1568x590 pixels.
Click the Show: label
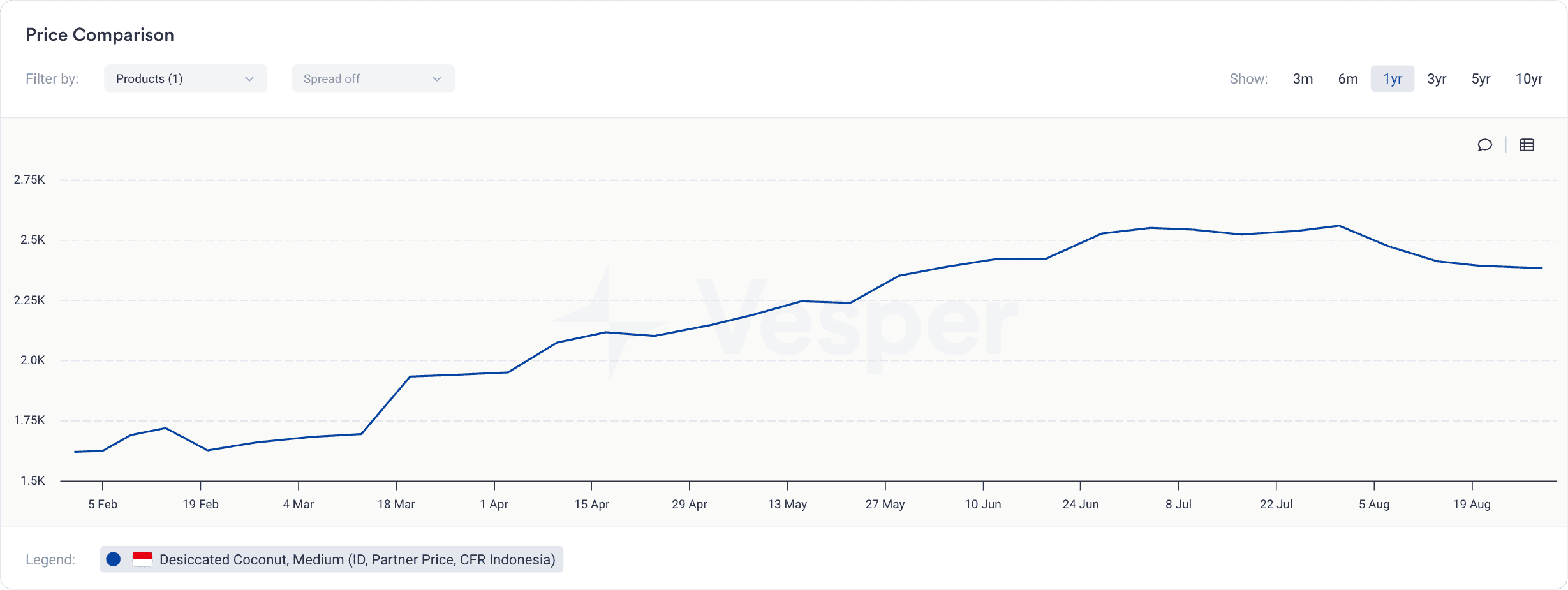tap(1248, 78)
